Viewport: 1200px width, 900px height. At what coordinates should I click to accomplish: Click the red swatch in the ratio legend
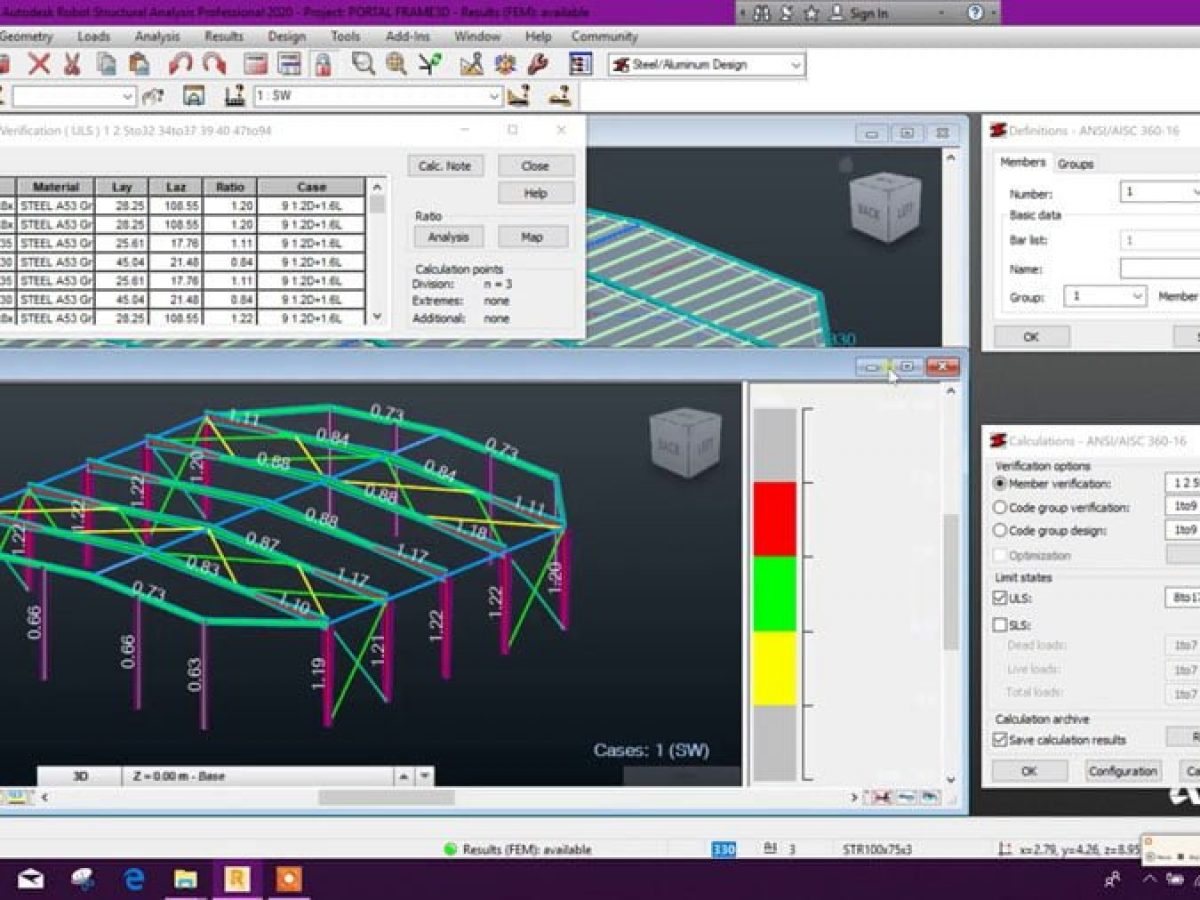775,519
